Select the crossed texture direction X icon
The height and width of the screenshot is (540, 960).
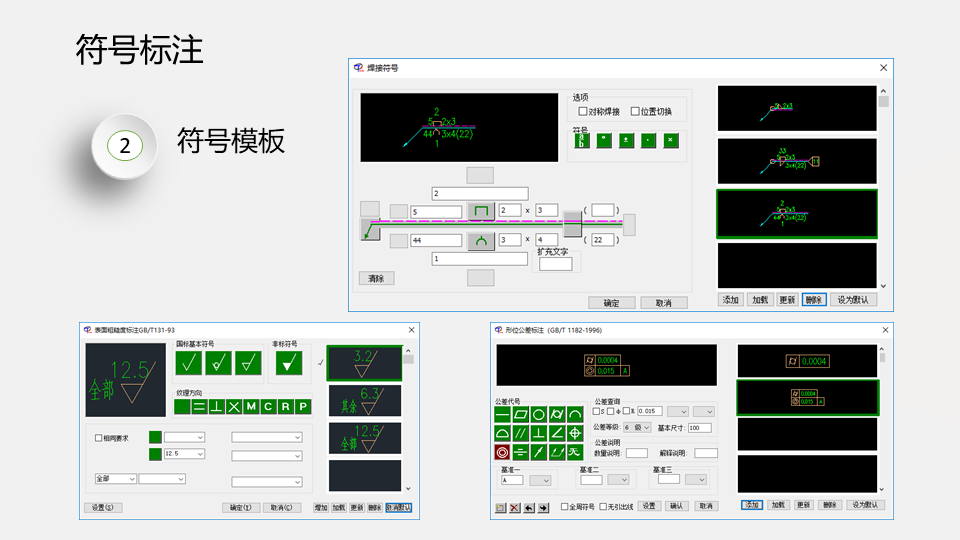click(x=234, y=406)
